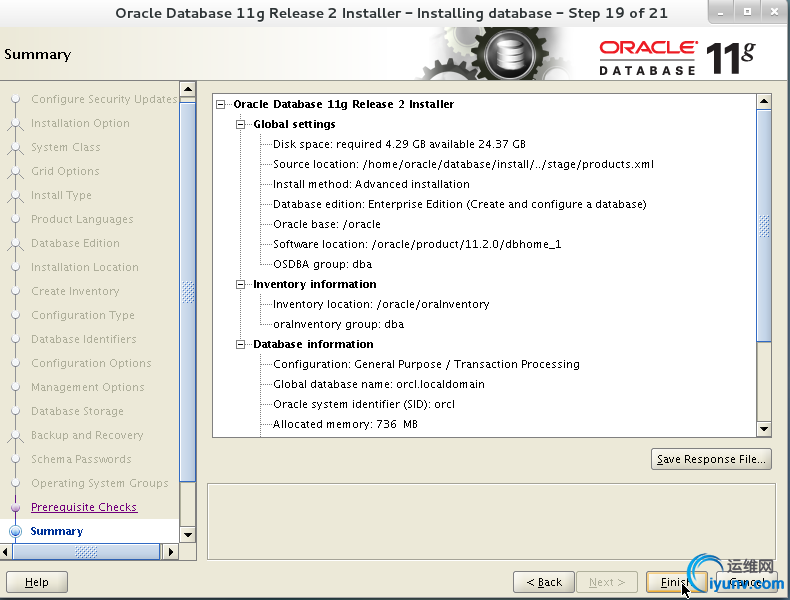The height and width of the screenshot is (600, 790).
Task: Click the Installation Option step
Action: click(x=80, y=123)
